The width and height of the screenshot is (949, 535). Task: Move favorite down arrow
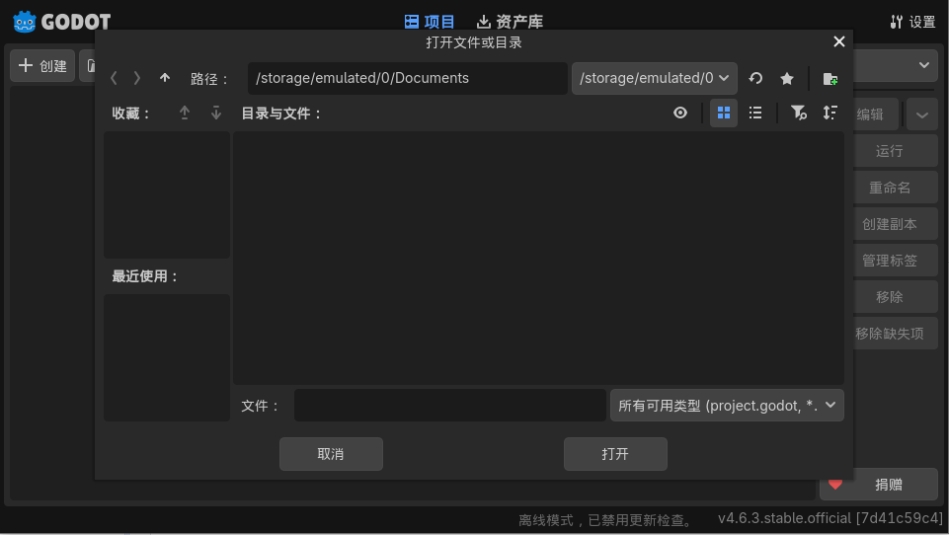pyautogui.click(x=216, y=113)
